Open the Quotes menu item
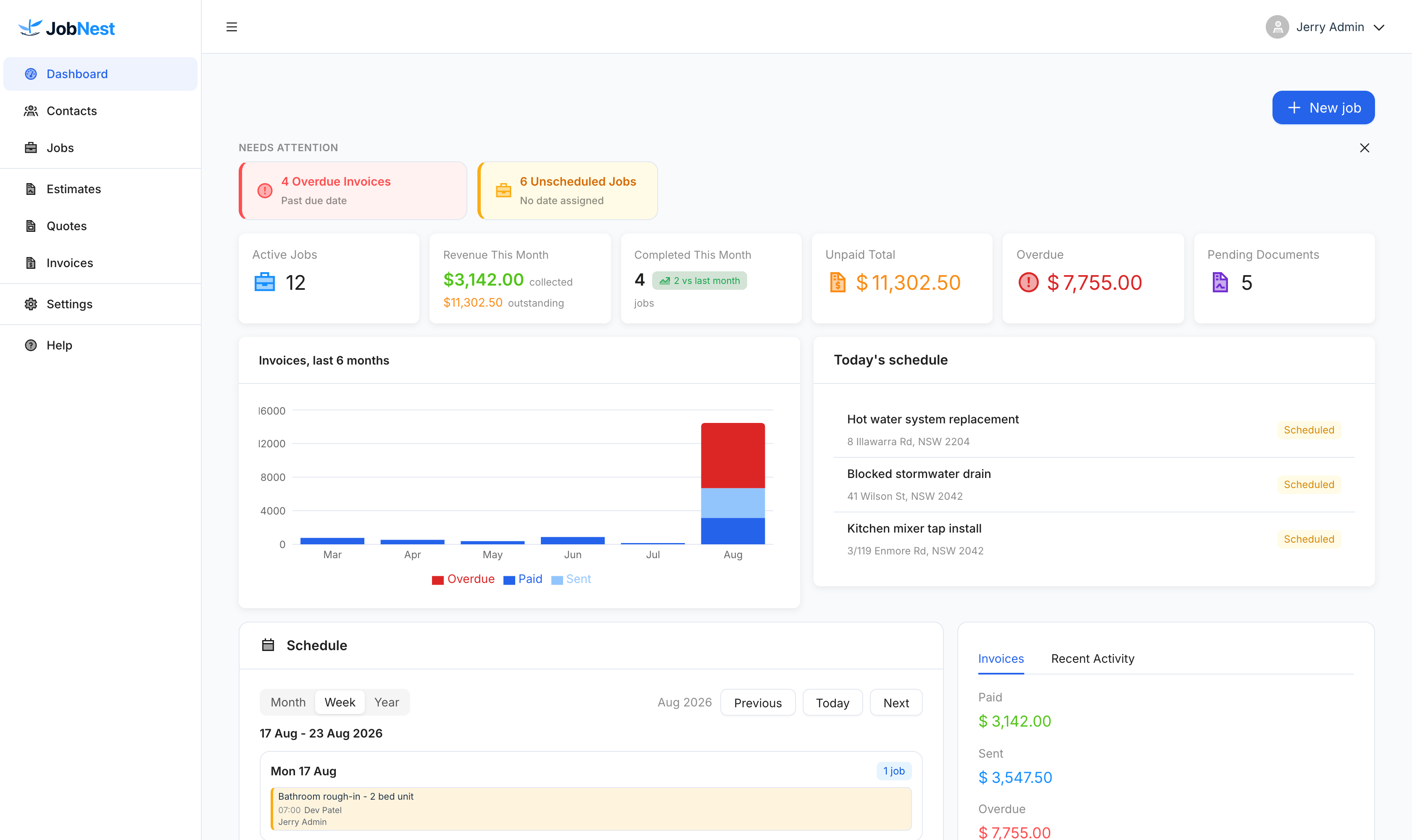This screenshot has width=1412, height=840. [x=100, y=225]
